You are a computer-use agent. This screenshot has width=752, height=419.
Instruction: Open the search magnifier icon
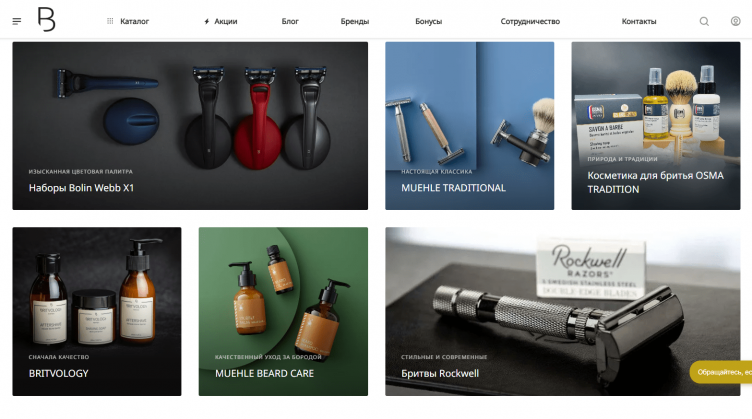pyautogui.click(x=704, y=21)
